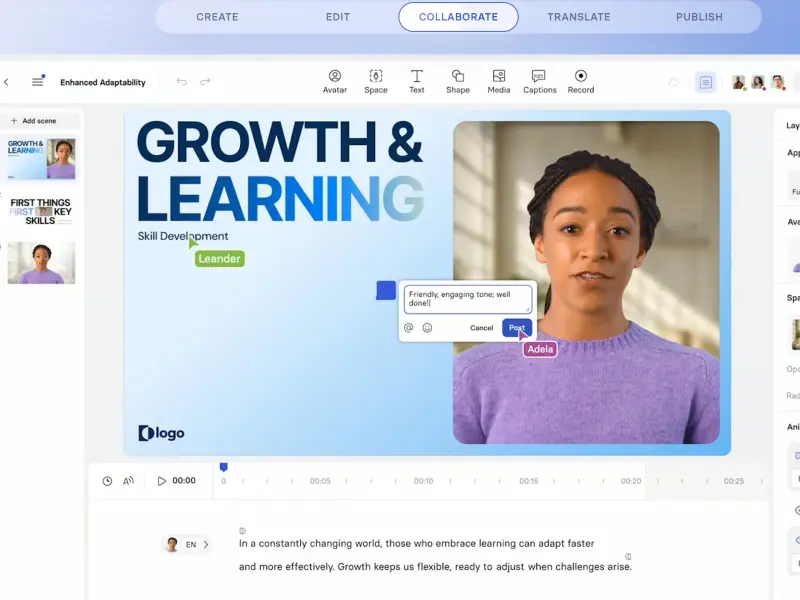The width and height of the screenshot is (800, 600).
Task: Redo the last action
Action: click(205, 82)
